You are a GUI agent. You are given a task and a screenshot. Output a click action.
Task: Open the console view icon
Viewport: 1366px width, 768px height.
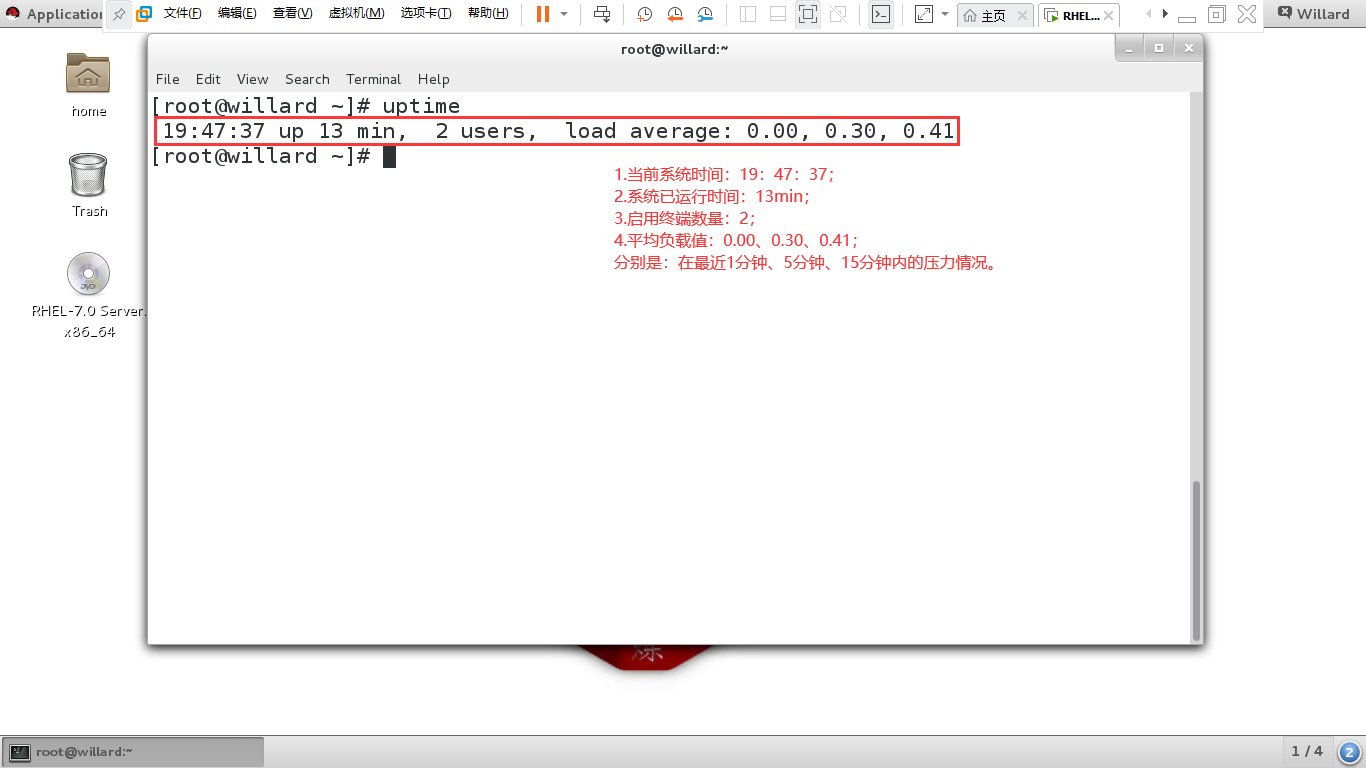(x=881, y=15)
